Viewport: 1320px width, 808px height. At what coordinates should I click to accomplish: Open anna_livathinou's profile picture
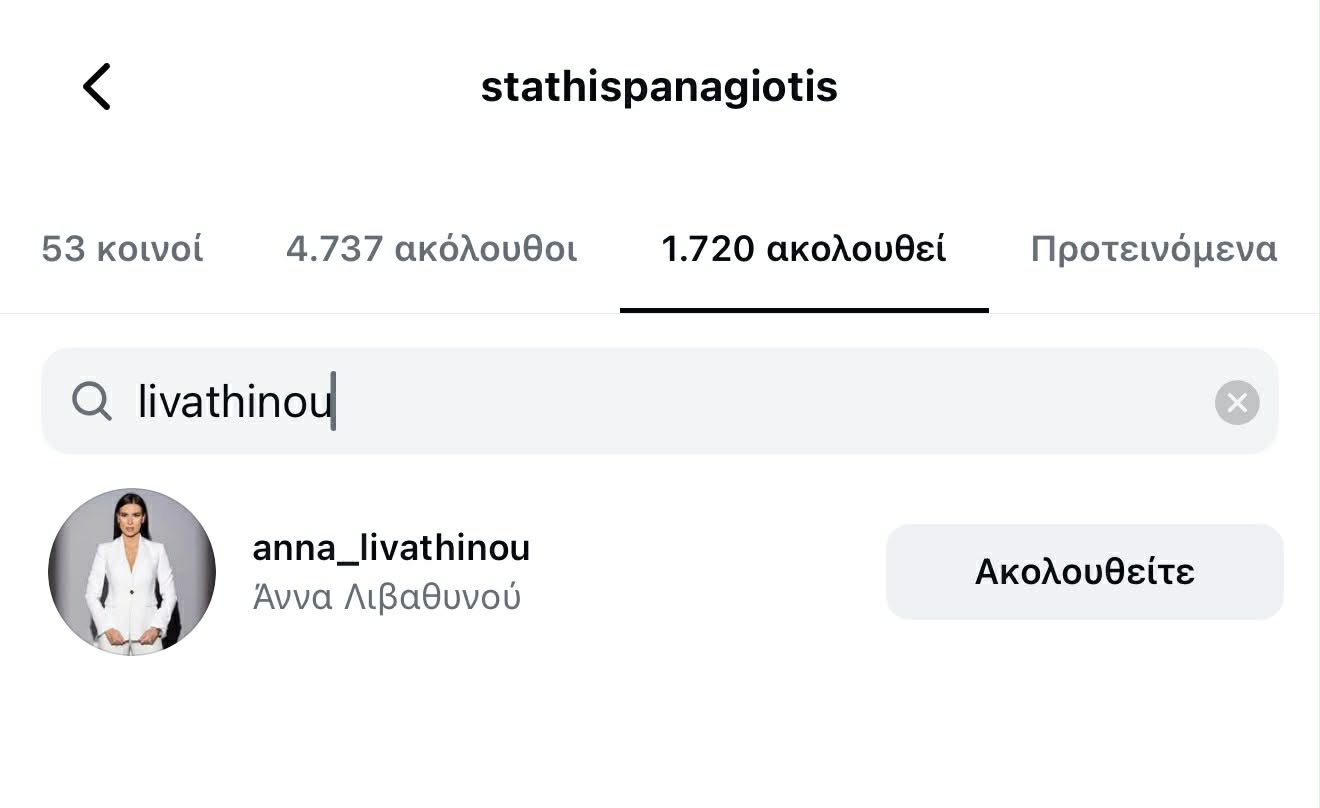click(131, 571)
